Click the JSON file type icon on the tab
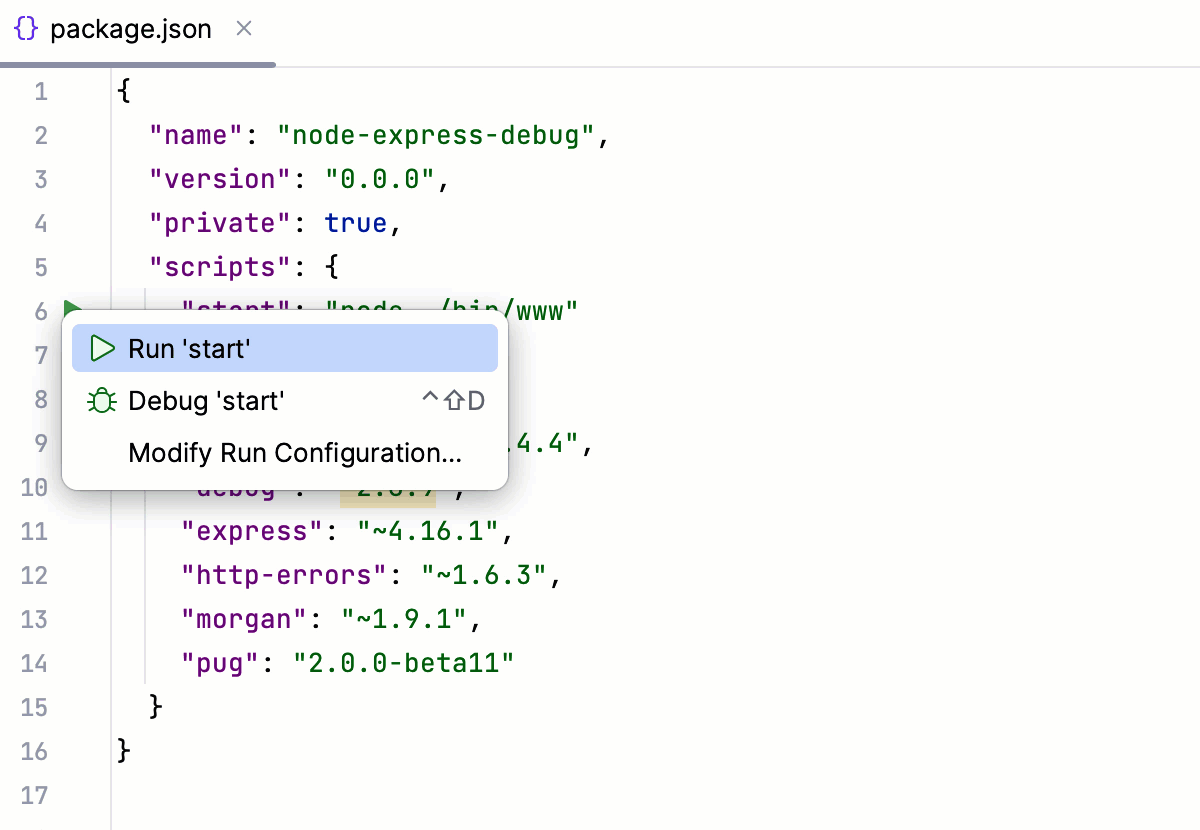This screenshot has height=830, width=1200. [26, 30]
